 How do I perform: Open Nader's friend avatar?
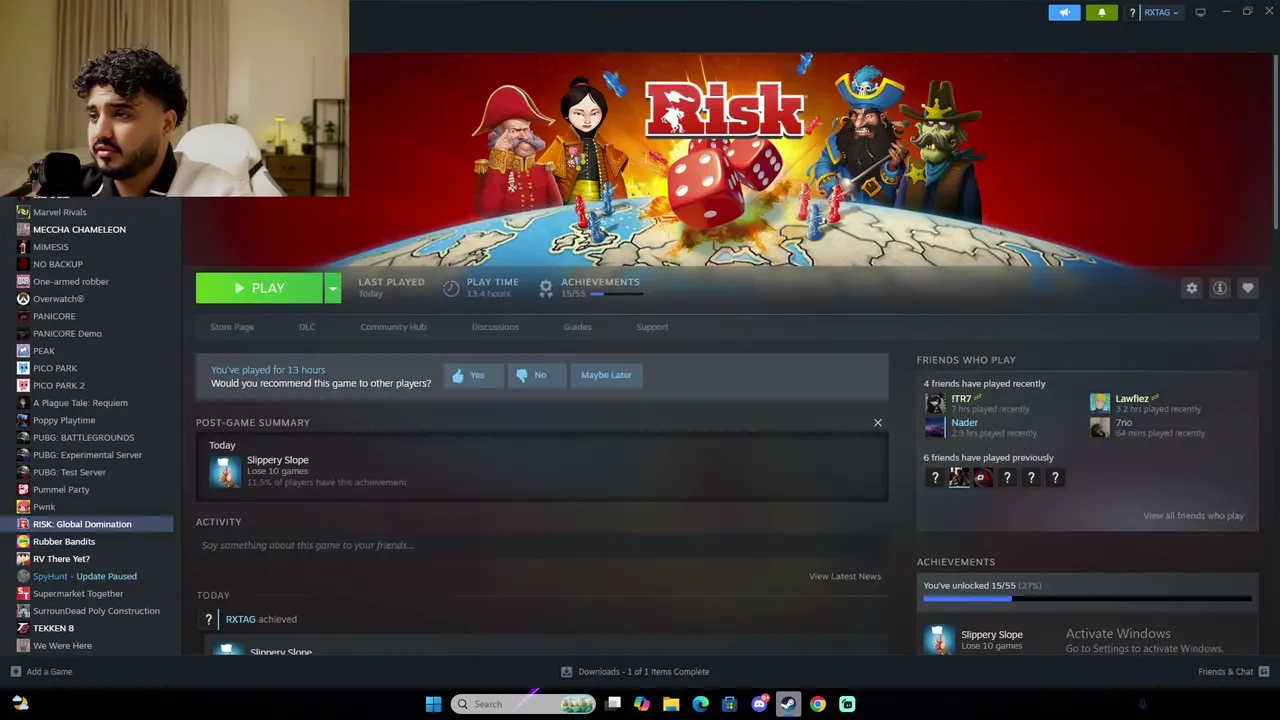(935, 427)
